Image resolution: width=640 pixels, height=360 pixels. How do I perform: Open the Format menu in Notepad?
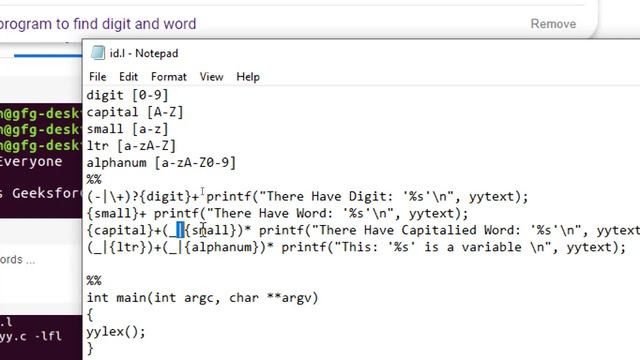click(169, 77)
